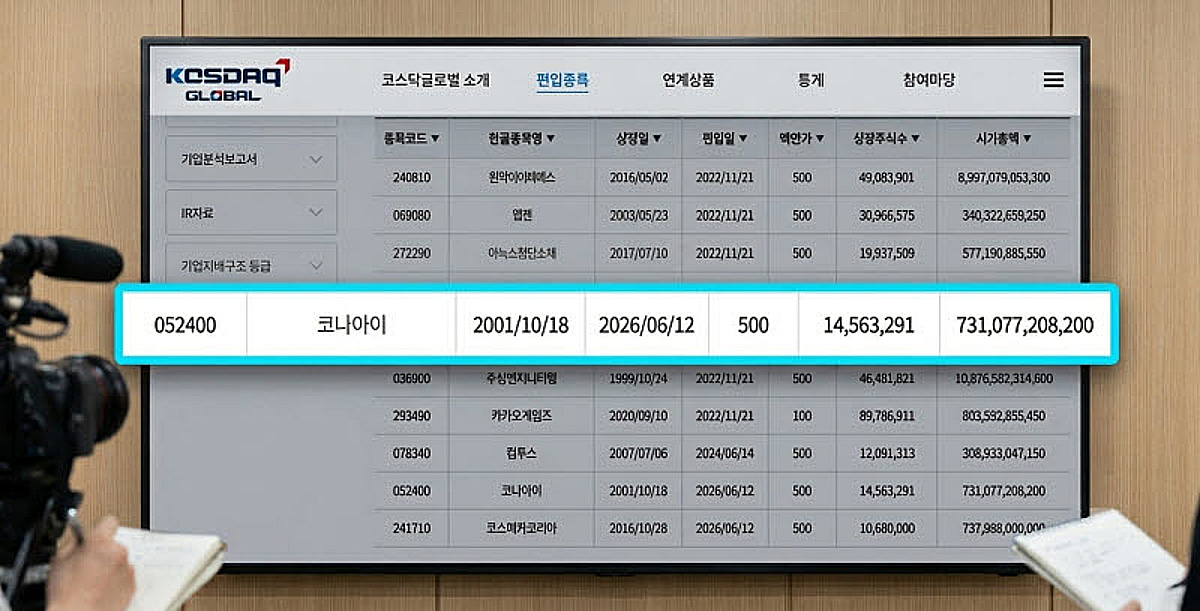Image resolution: width=1200 pixels, height=611 pixels.
Task: Open the 코스닥글로벌 소개 menu
Action: [435, 81]
